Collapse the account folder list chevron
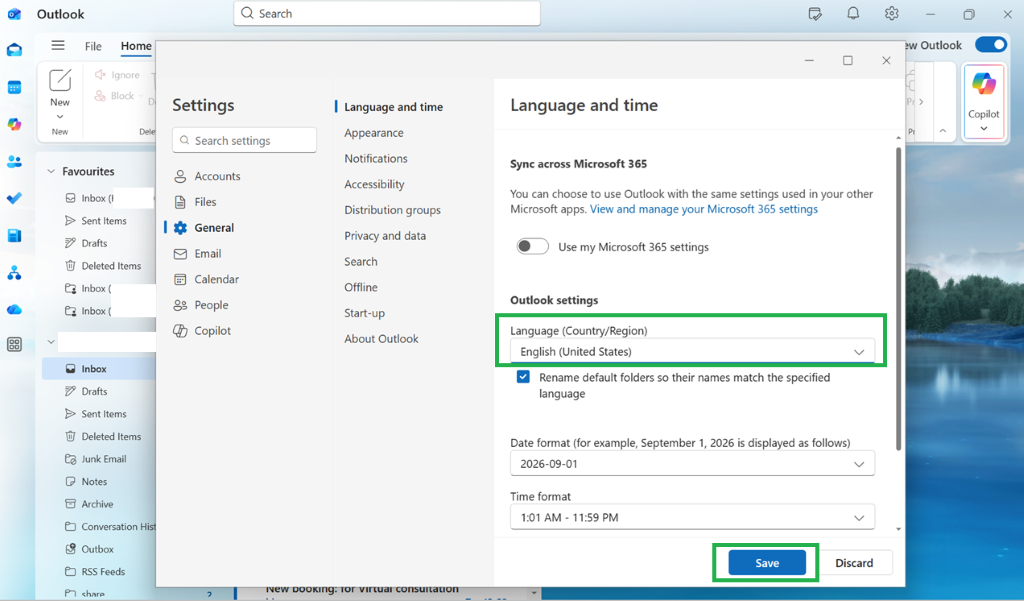 coord(51,342)
